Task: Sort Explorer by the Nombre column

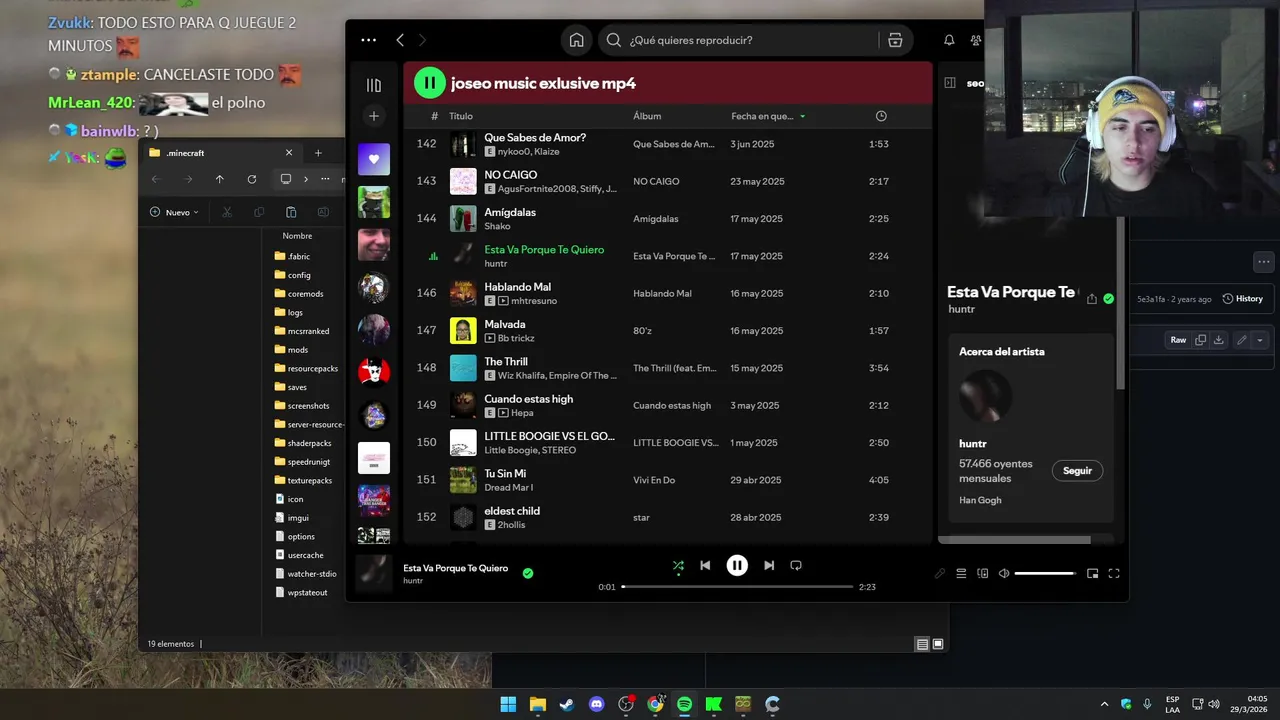Action: coord(297,236)
